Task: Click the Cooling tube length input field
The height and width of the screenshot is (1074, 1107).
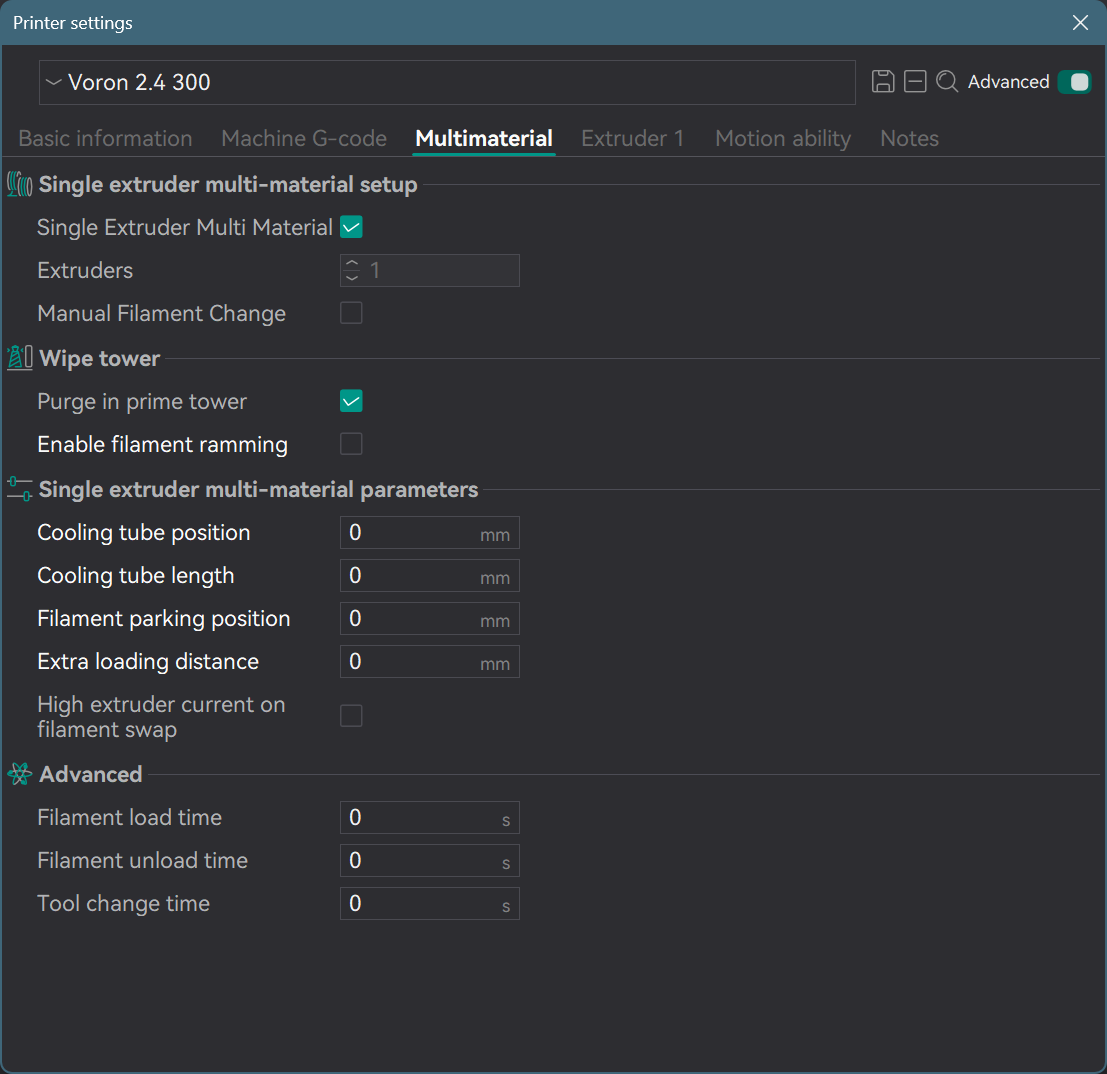Action: pyautogui.click(x=429, y=575)
